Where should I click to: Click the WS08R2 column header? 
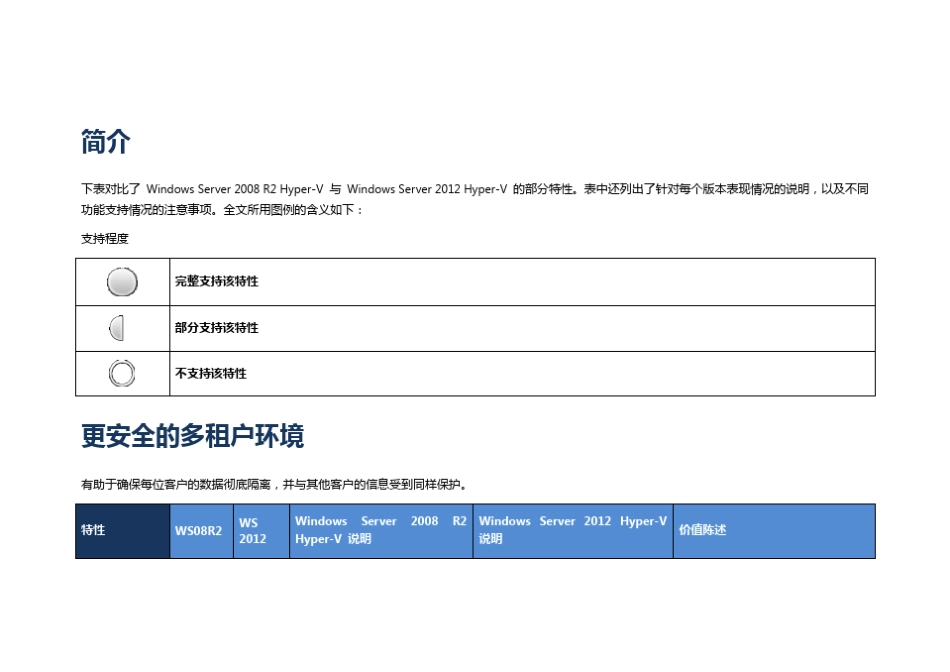click(201, 531)
